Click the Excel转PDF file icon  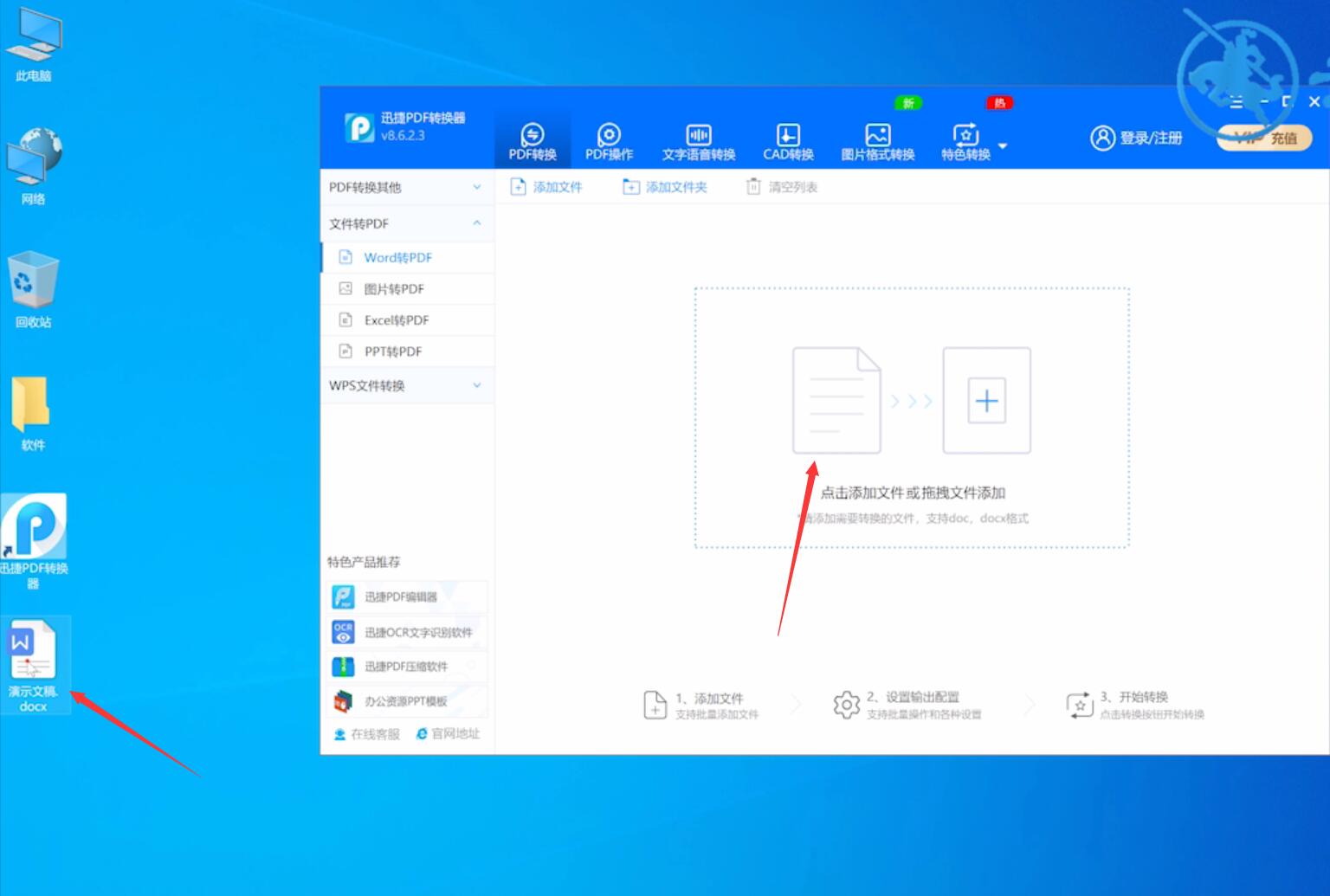[345, 319]
